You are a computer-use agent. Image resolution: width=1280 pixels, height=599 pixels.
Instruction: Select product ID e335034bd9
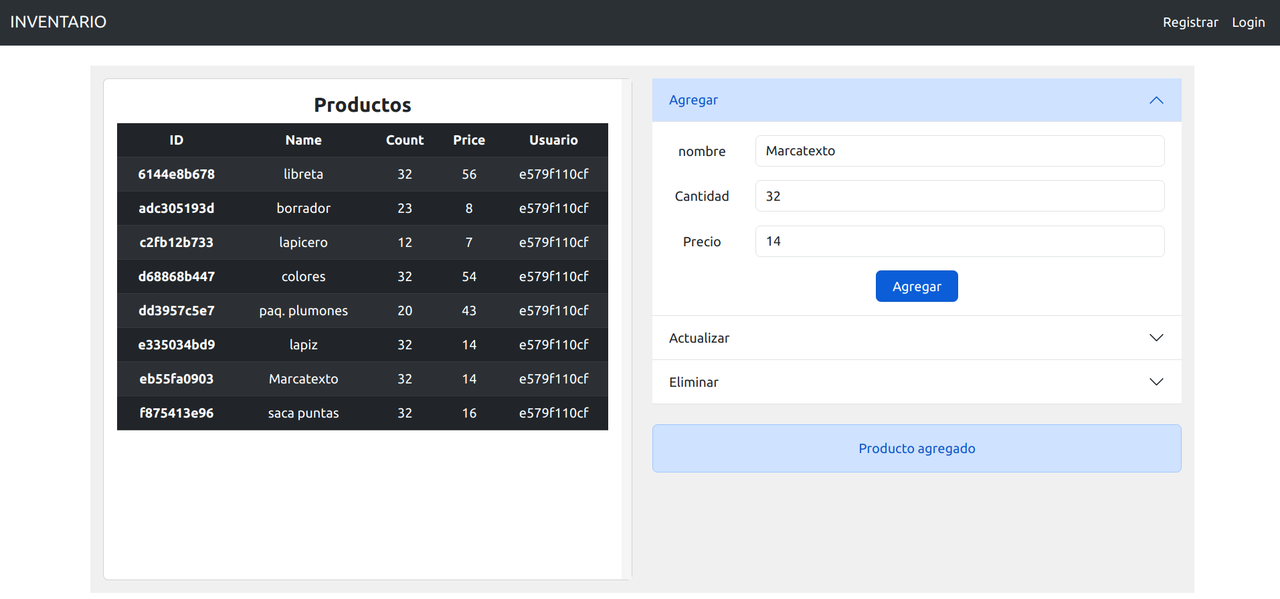coord(176,344)
